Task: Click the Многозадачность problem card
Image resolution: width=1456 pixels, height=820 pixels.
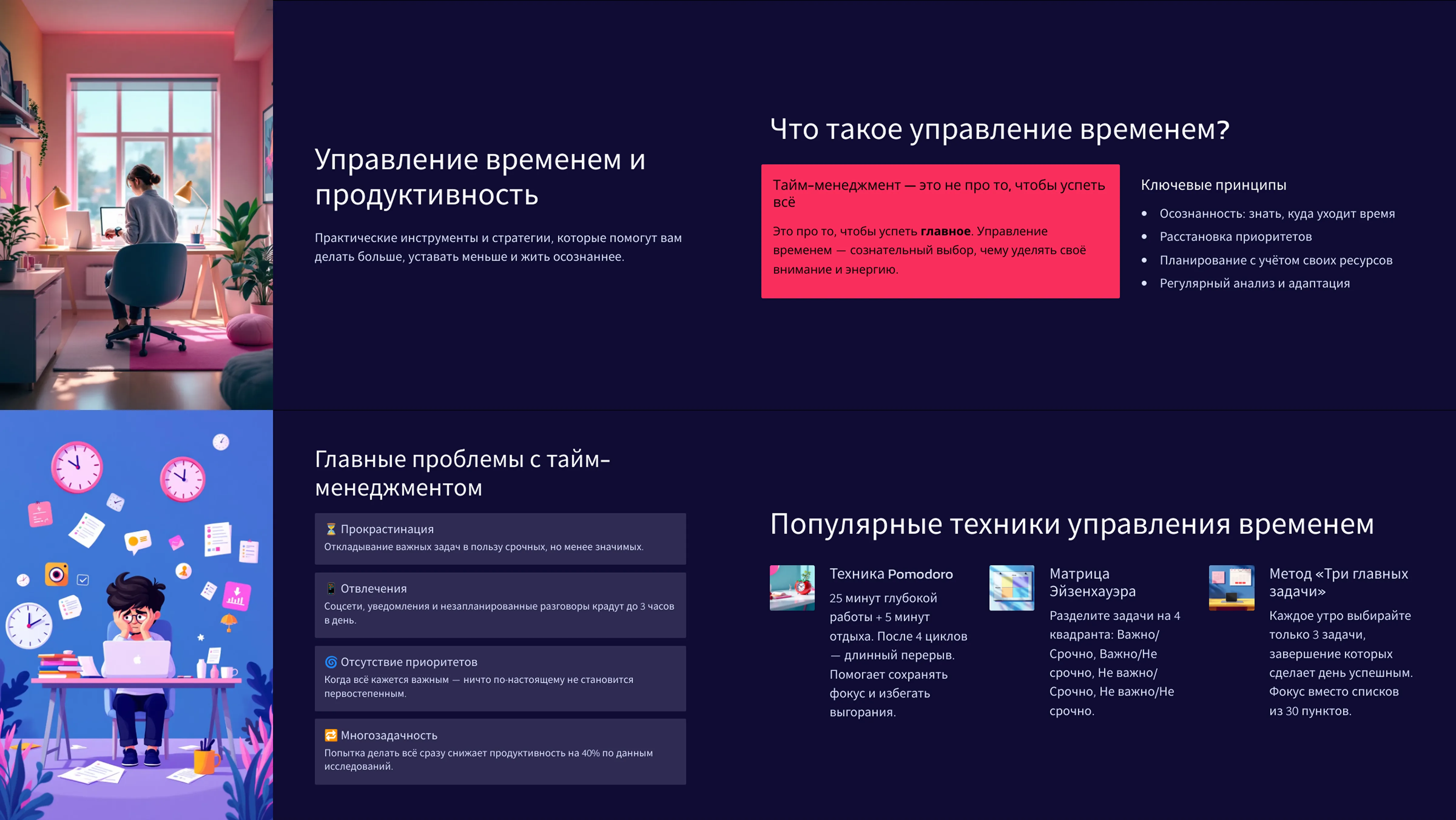Action: [x=500, y=751]
